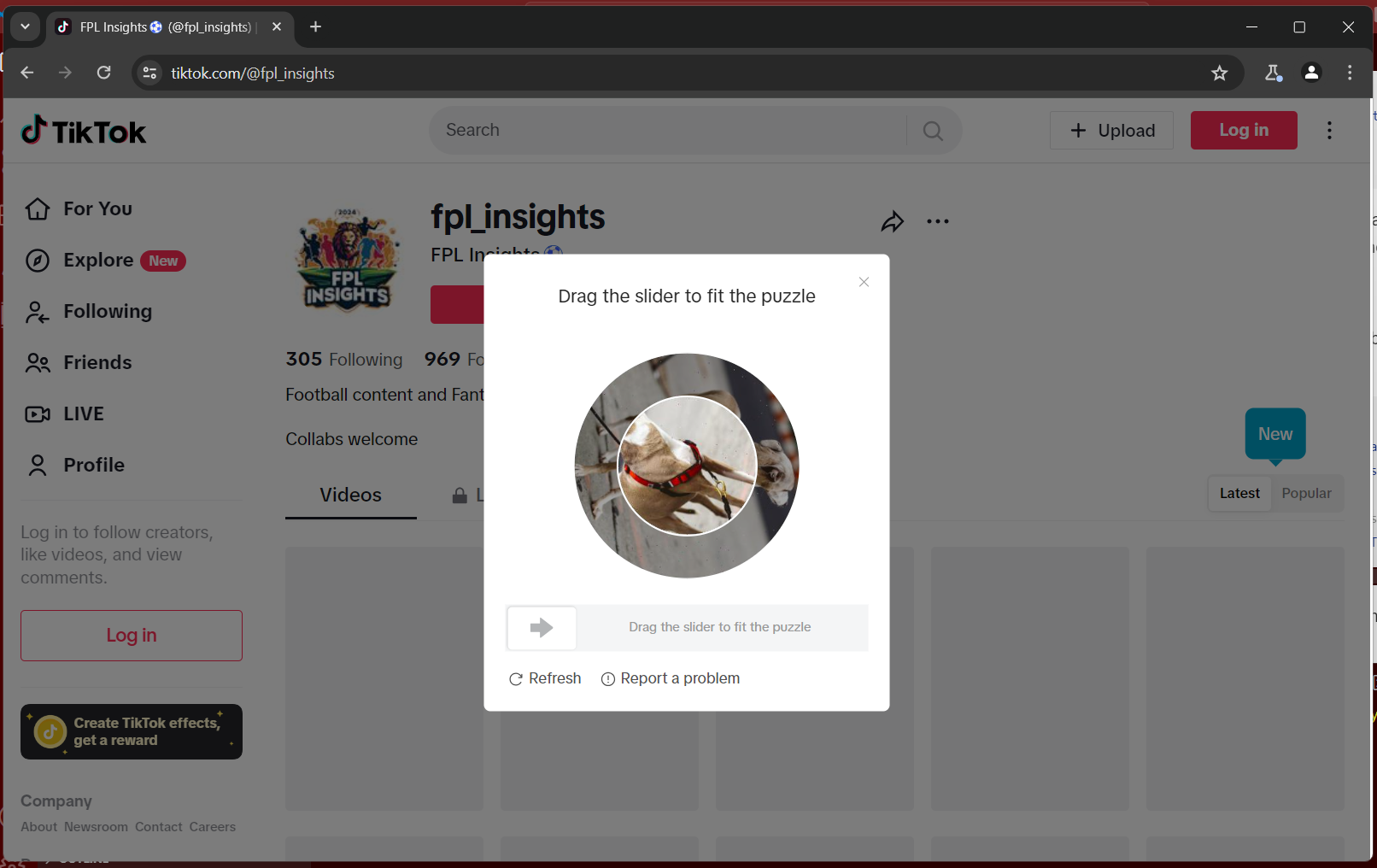
Task: Refresh the captcha puzzle
Action: pyautogui.click(x=544, y=677)
